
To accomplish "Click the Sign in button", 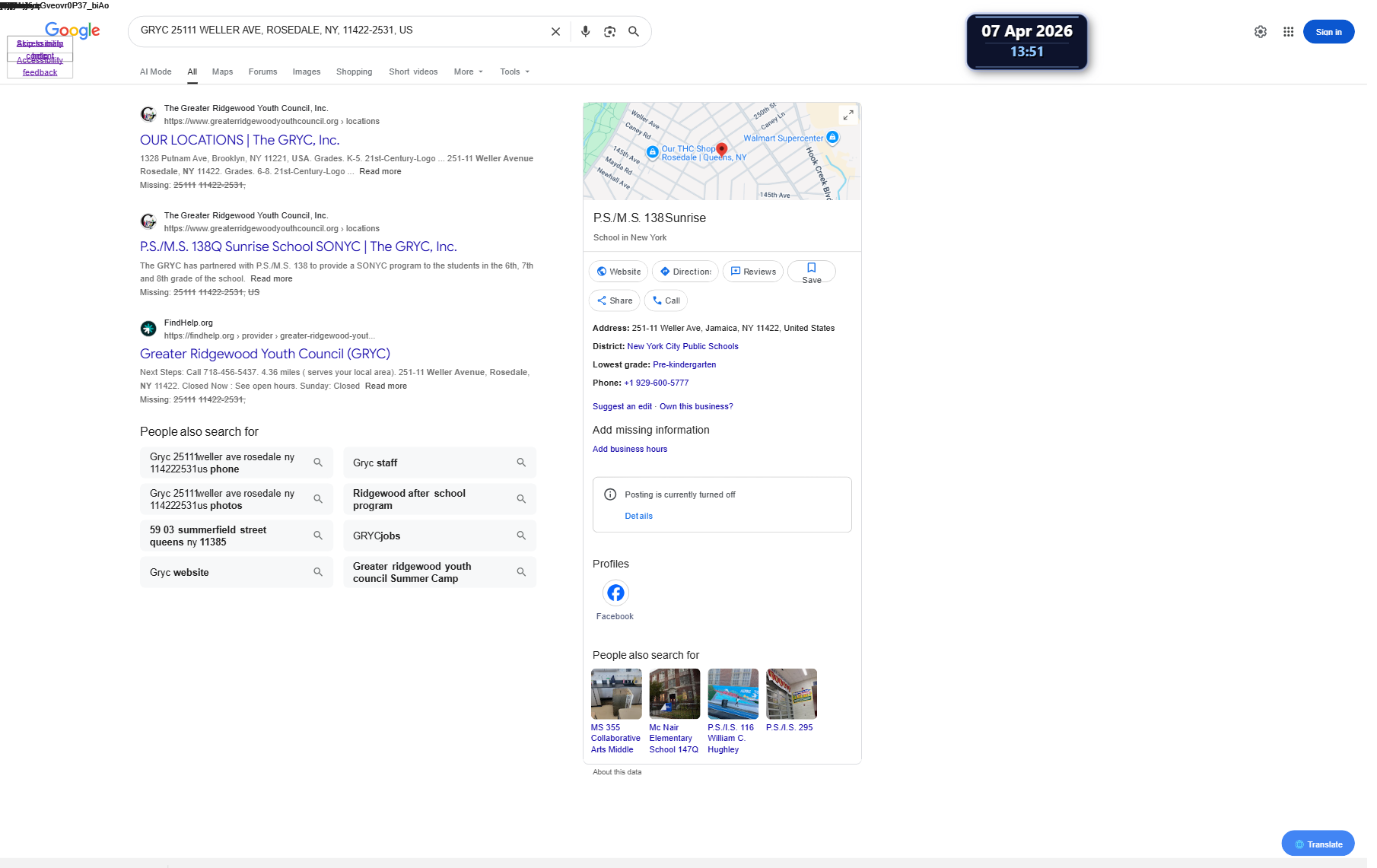I will 1328,32.
